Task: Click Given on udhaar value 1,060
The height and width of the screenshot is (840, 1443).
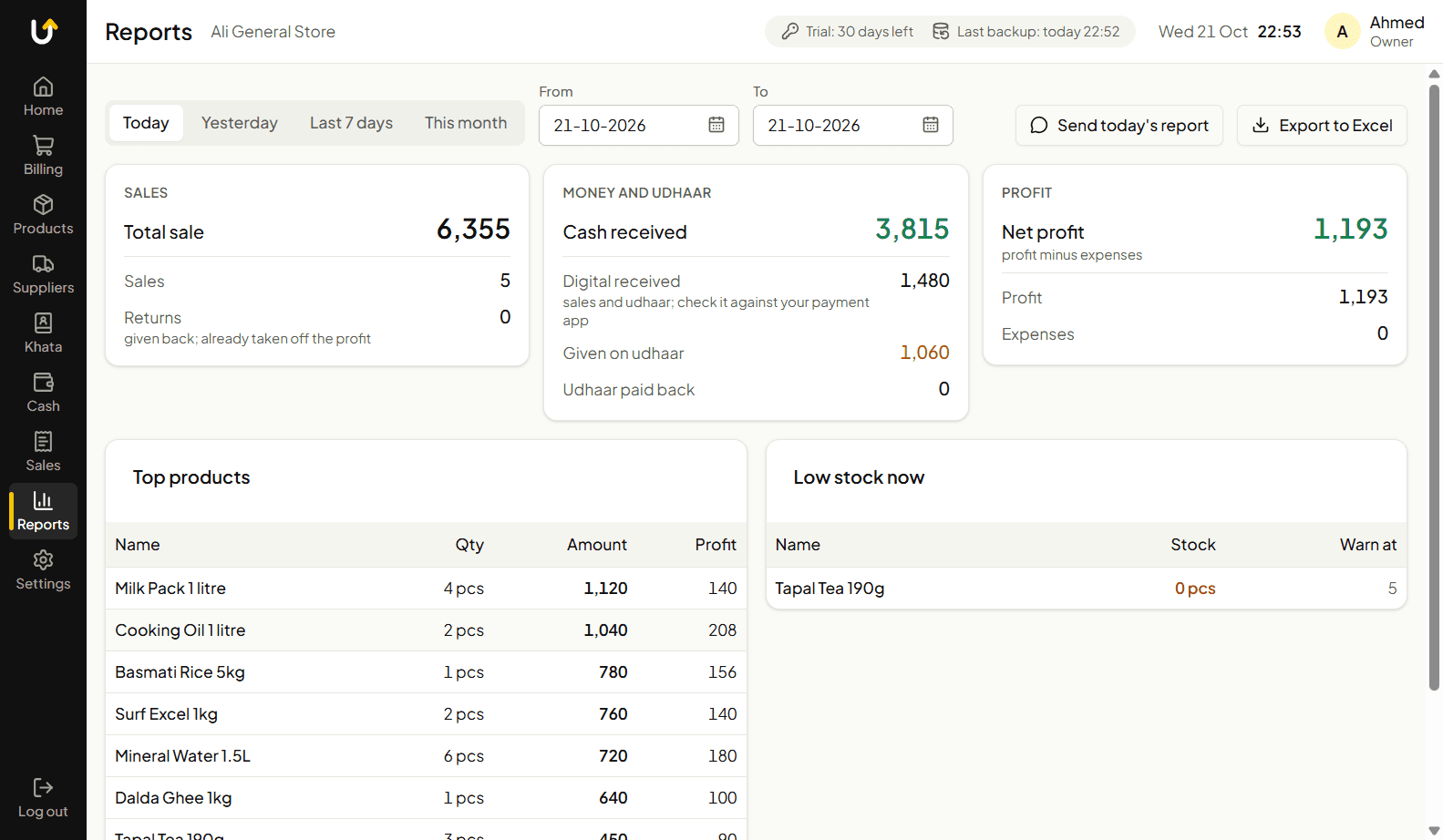Action: click(x=924, y=353)
